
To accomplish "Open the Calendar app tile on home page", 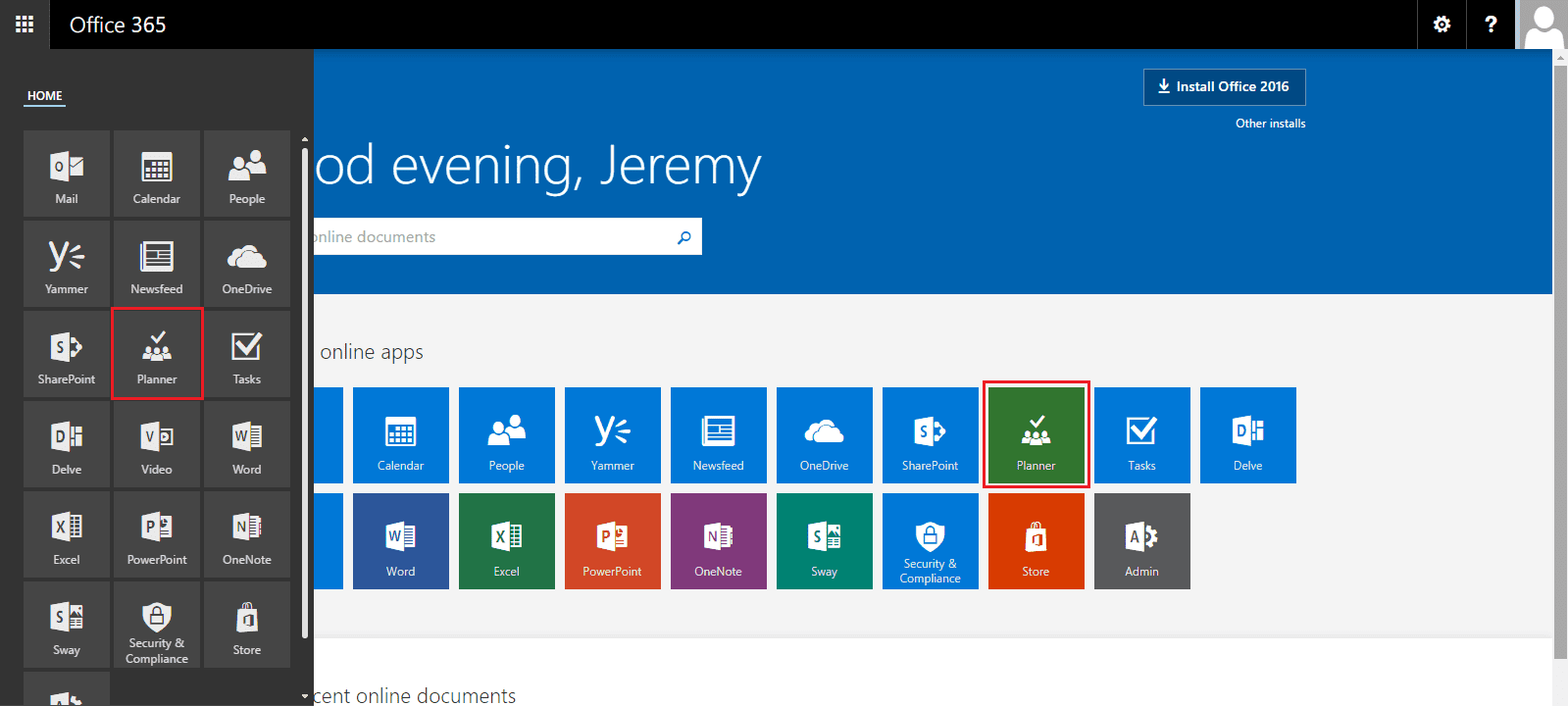I will (x=401, y=435).
